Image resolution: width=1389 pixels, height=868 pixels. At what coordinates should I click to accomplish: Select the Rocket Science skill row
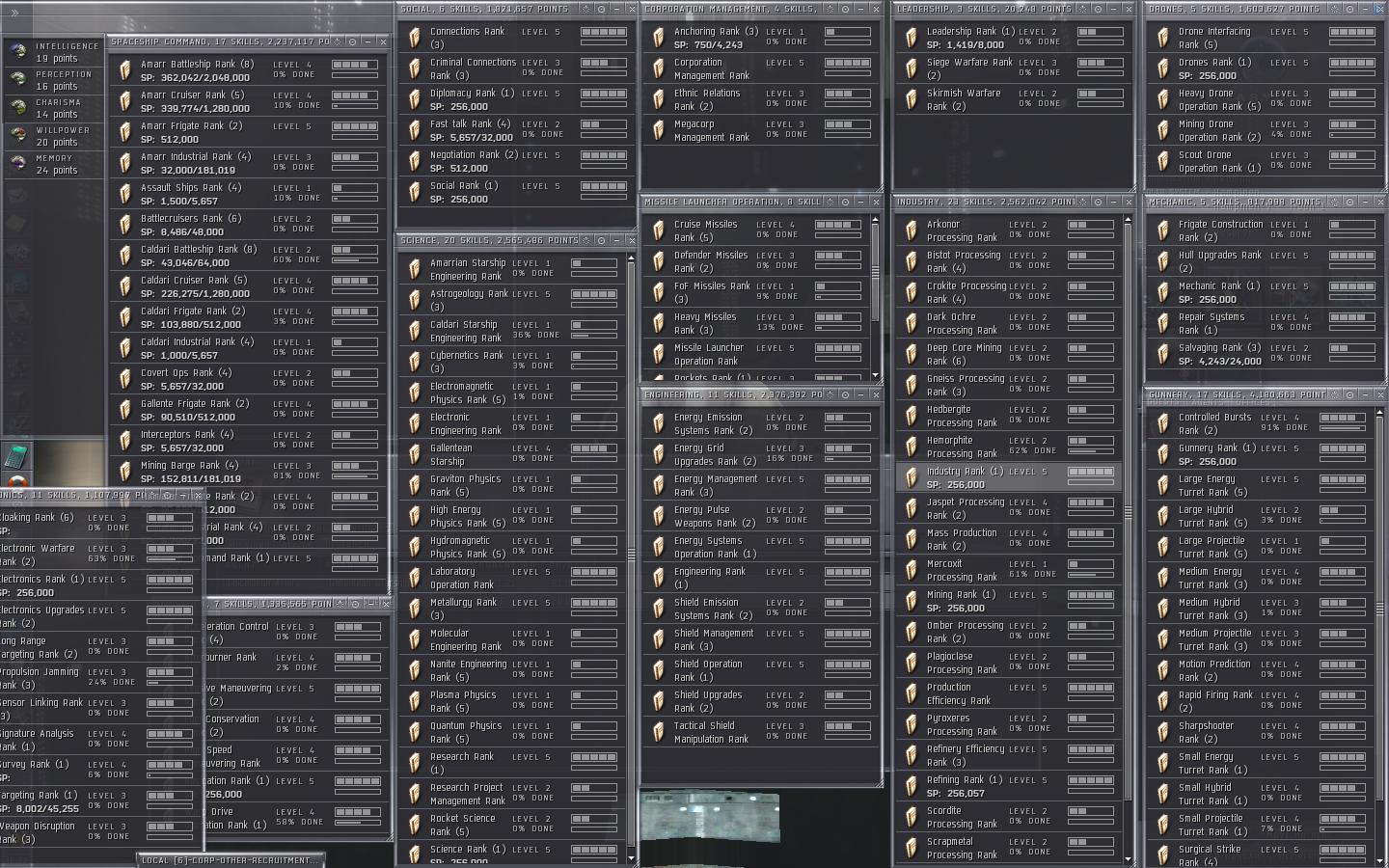(512, 825)
